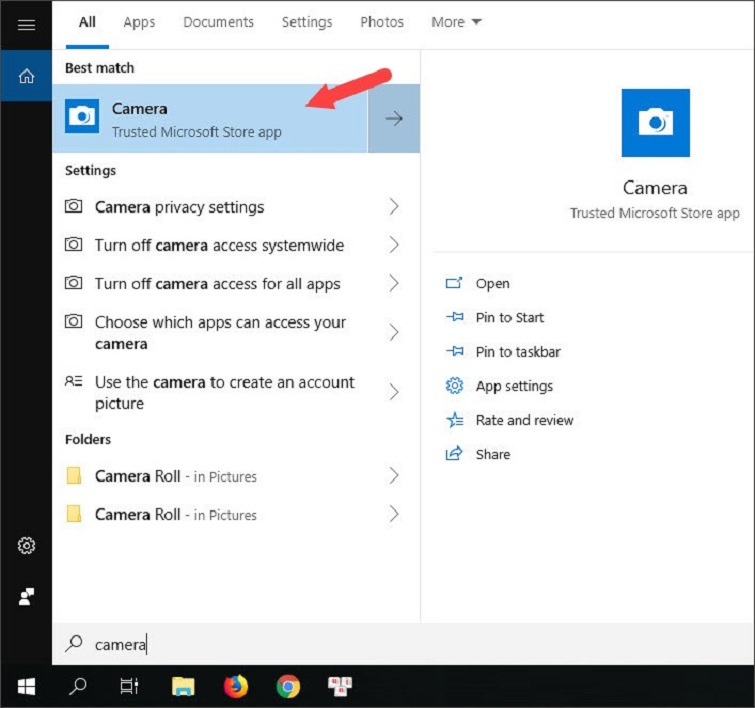Switch to the Documents tab
Image resolution: width=755 pixels, height=708 pixels.
coord(219,22)
